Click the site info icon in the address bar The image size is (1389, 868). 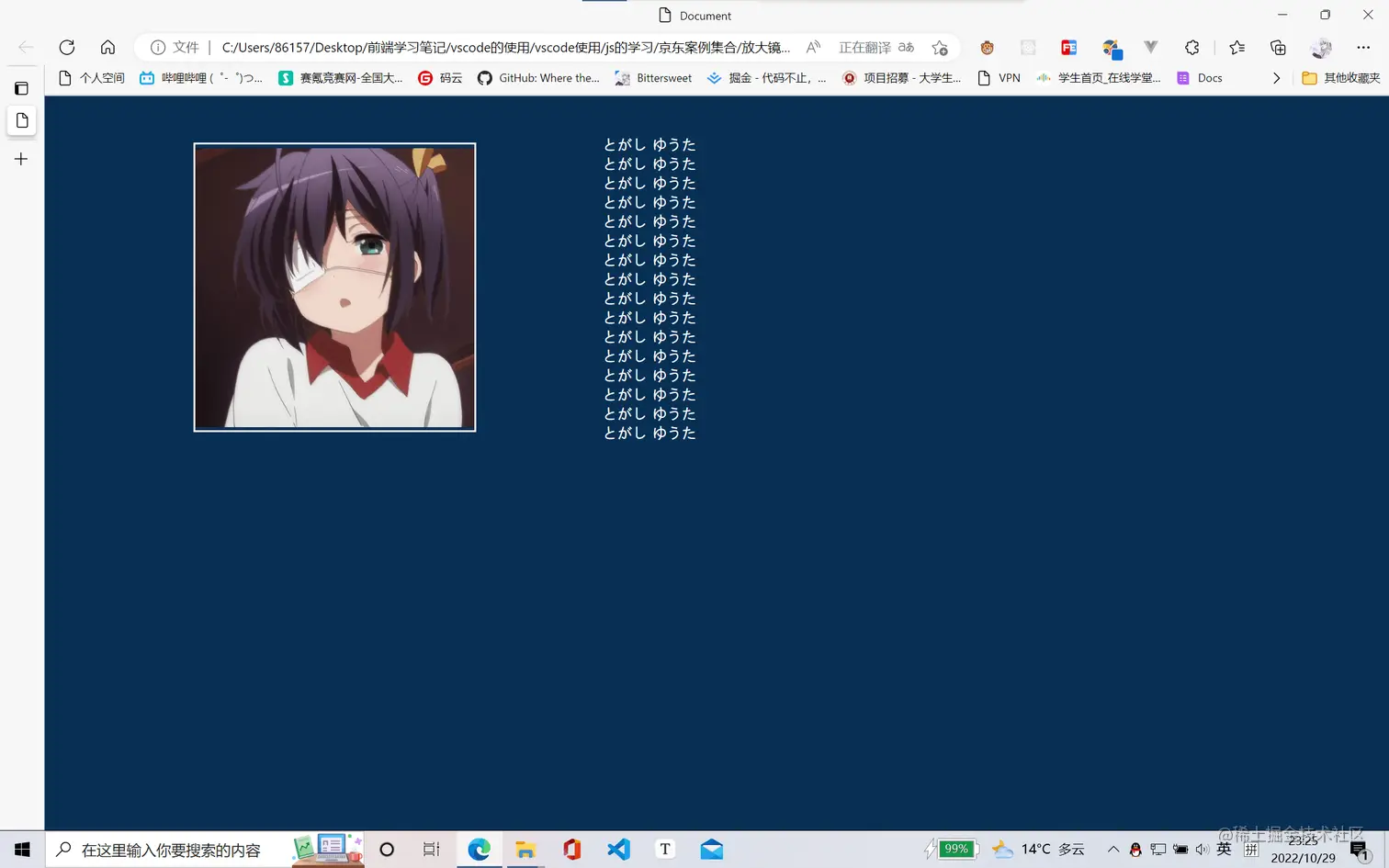point(158,47)
